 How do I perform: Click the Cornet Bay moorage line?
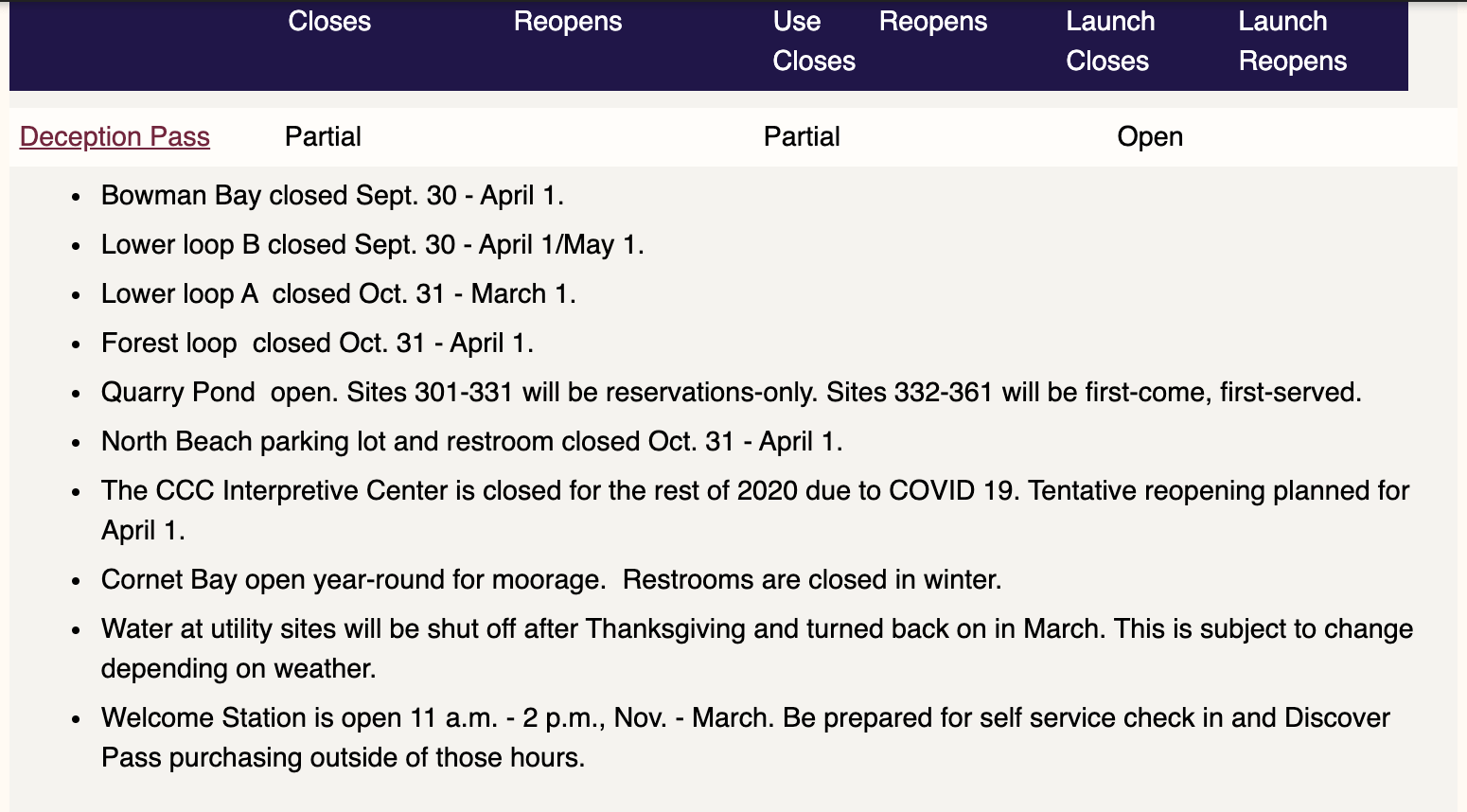[x=551, y=579]
